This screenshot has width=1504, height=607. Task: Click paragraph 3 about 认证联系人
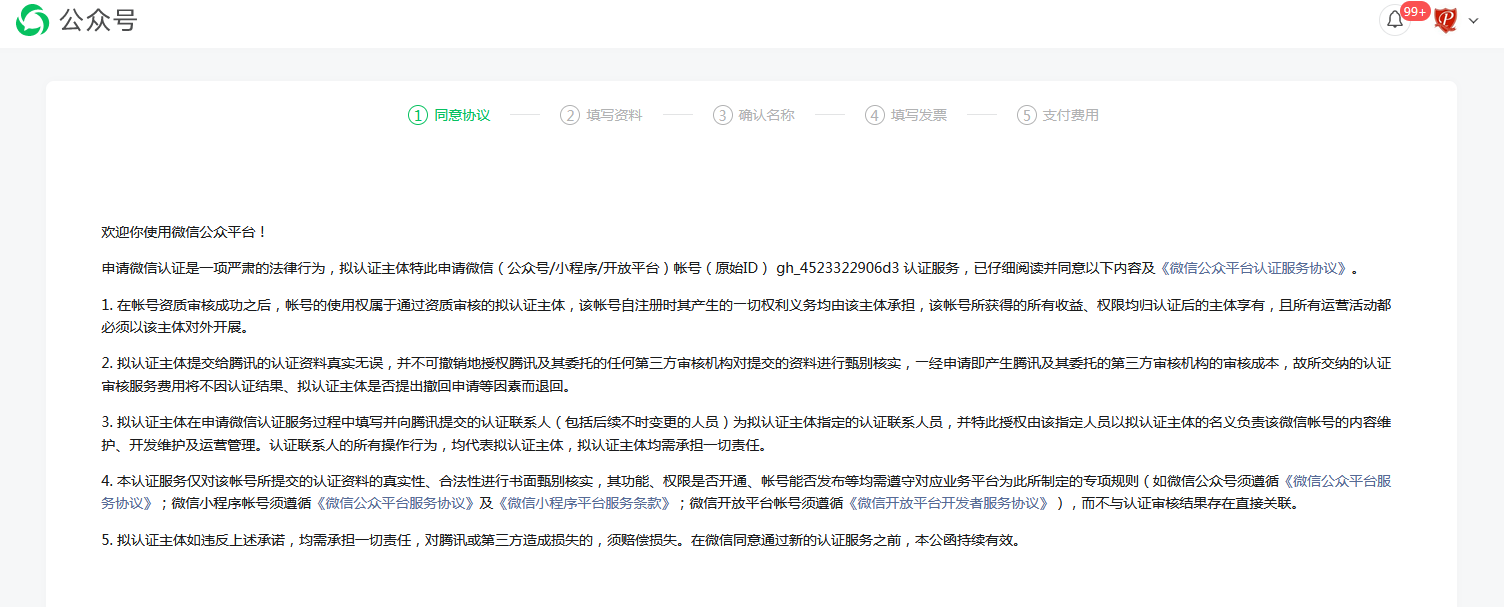point(746,433)
